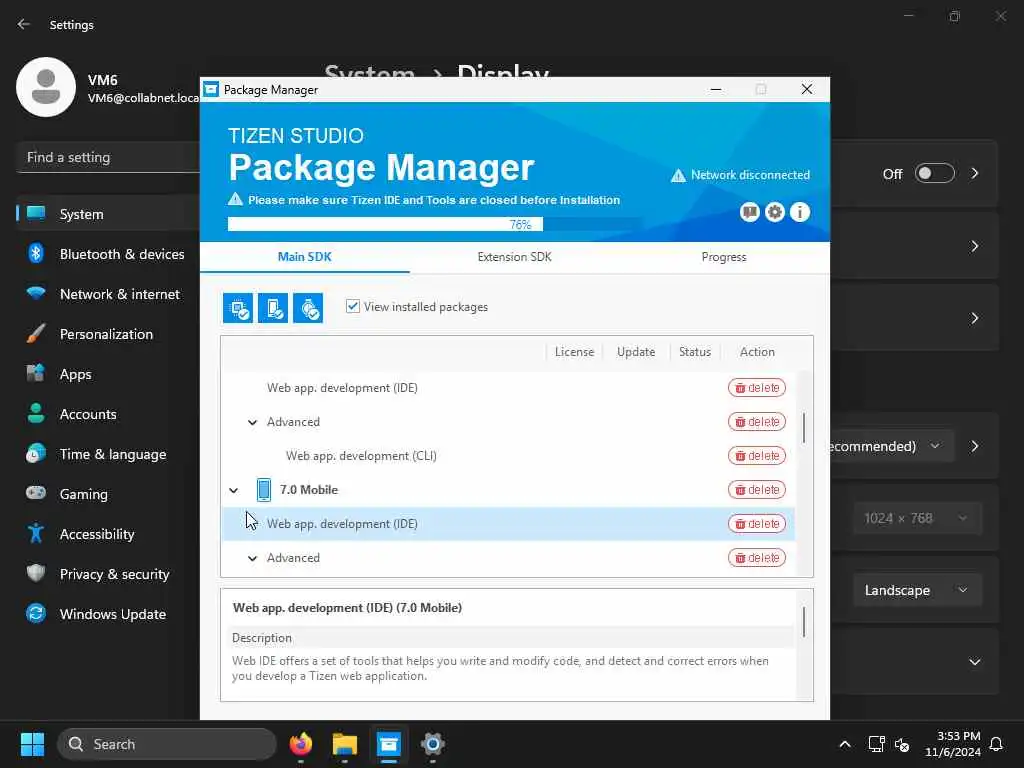The width and height of the screenshot is (1024, 768).
Task: Open Personalization in Settings sidebar
Action: (107, 334)
